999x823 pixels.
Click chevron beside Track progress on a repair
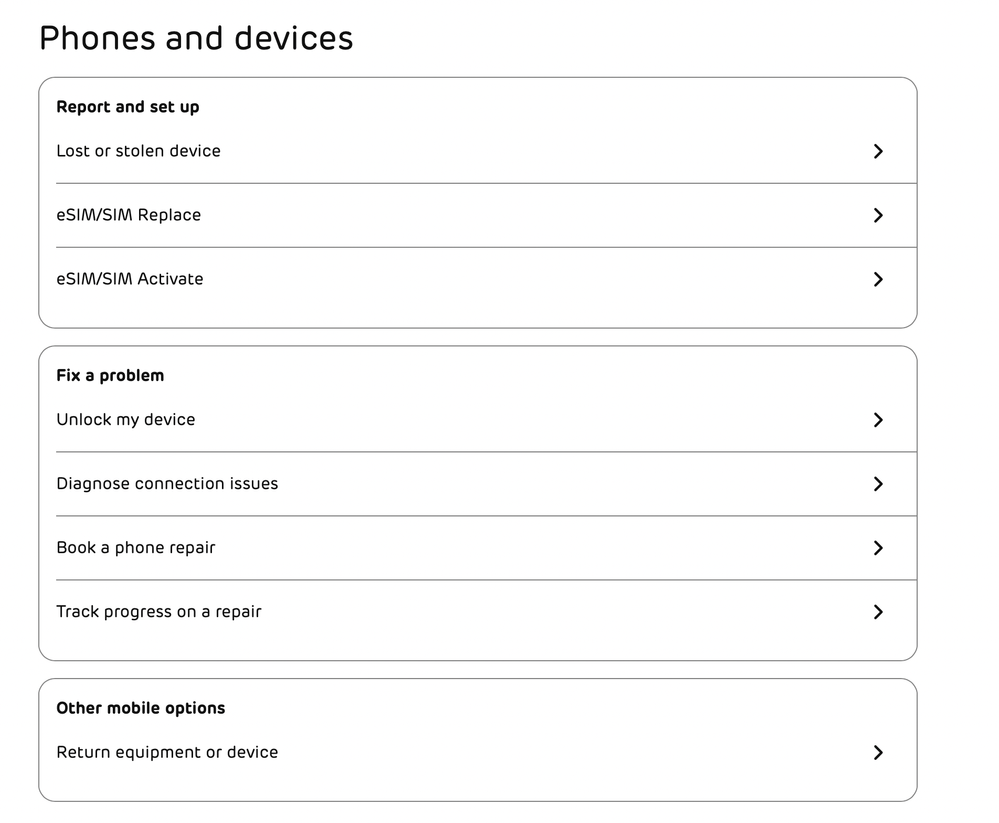pos(878,612)
